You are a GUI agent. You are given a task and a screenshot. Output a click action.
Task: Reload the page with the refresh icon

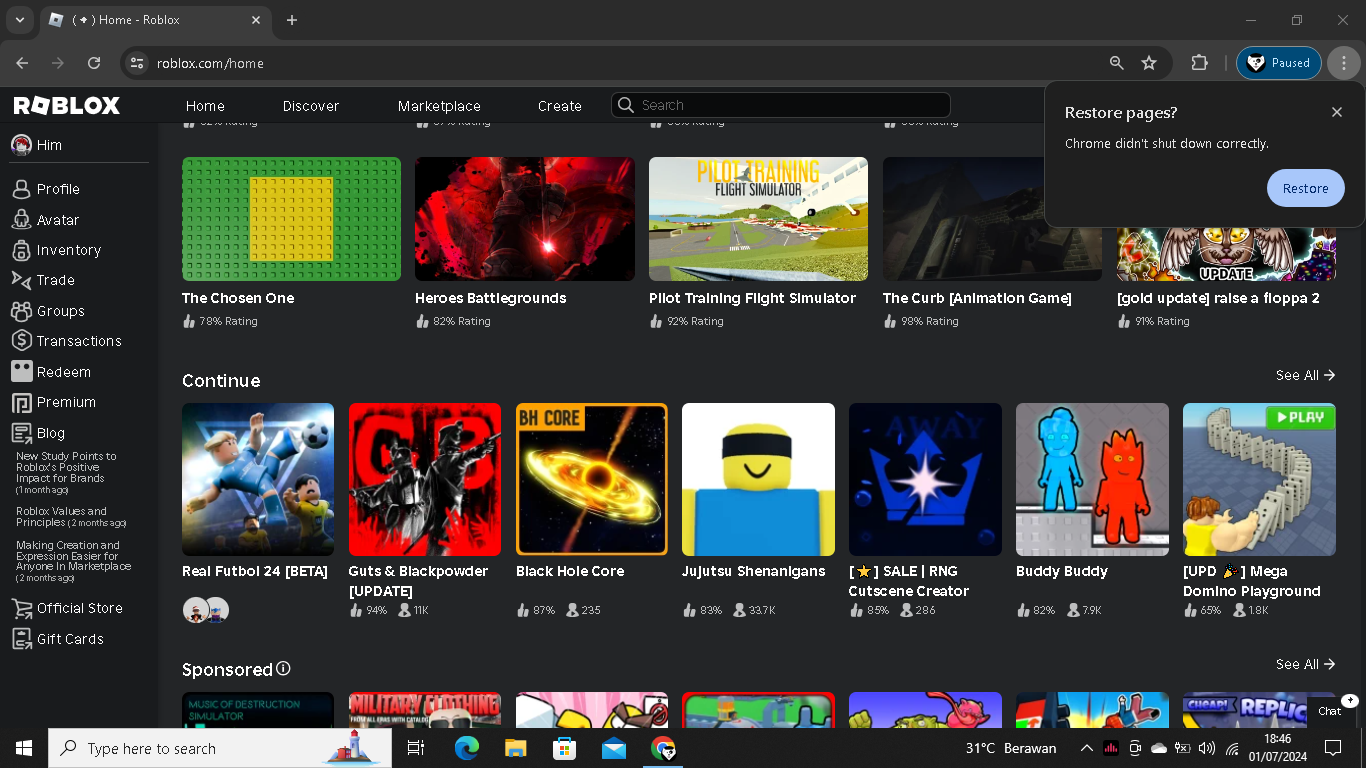point(94,63)
